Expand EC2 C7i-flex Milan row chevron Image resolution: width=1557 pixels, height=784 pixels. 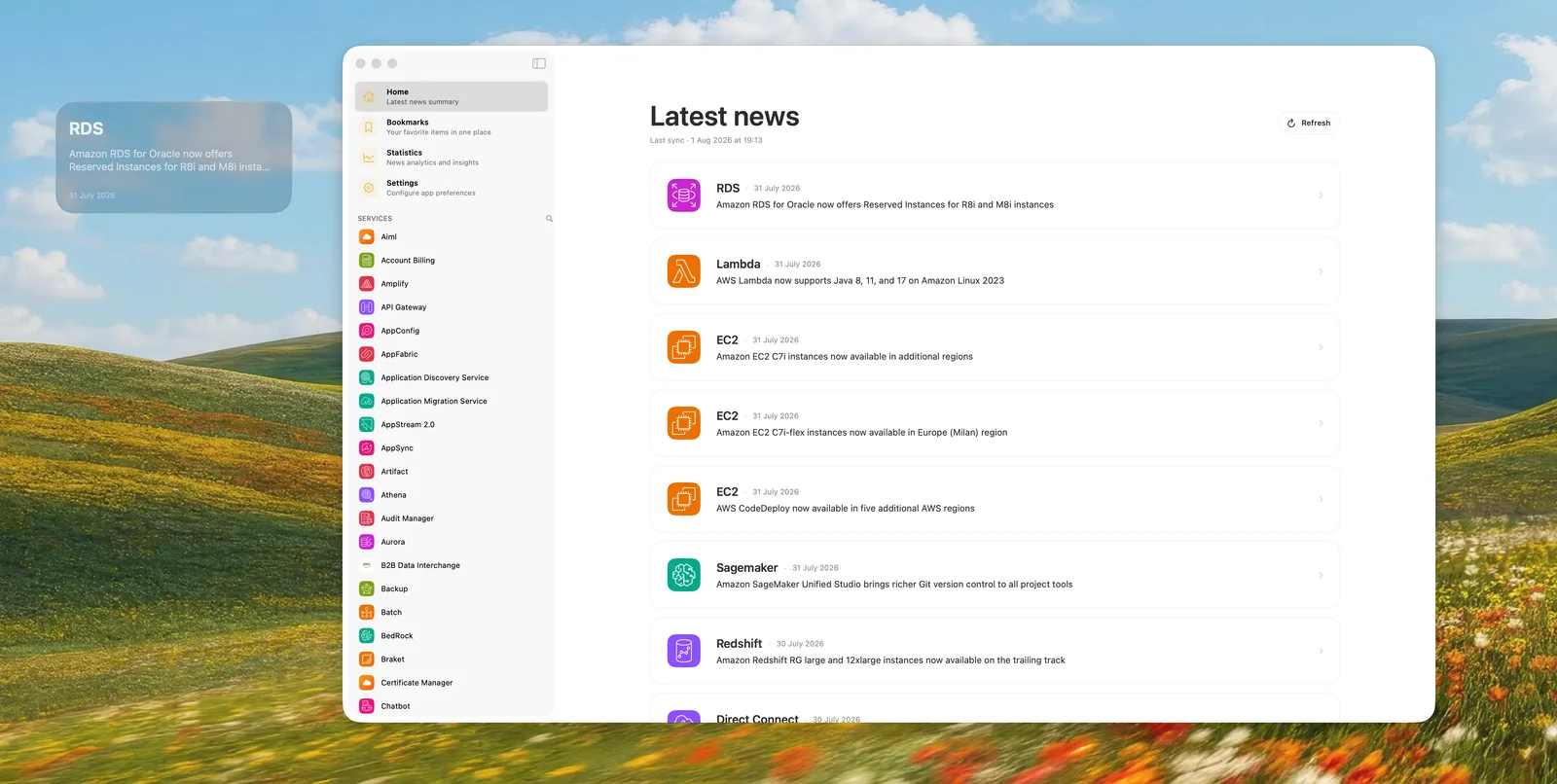[x=1321, y=423]
